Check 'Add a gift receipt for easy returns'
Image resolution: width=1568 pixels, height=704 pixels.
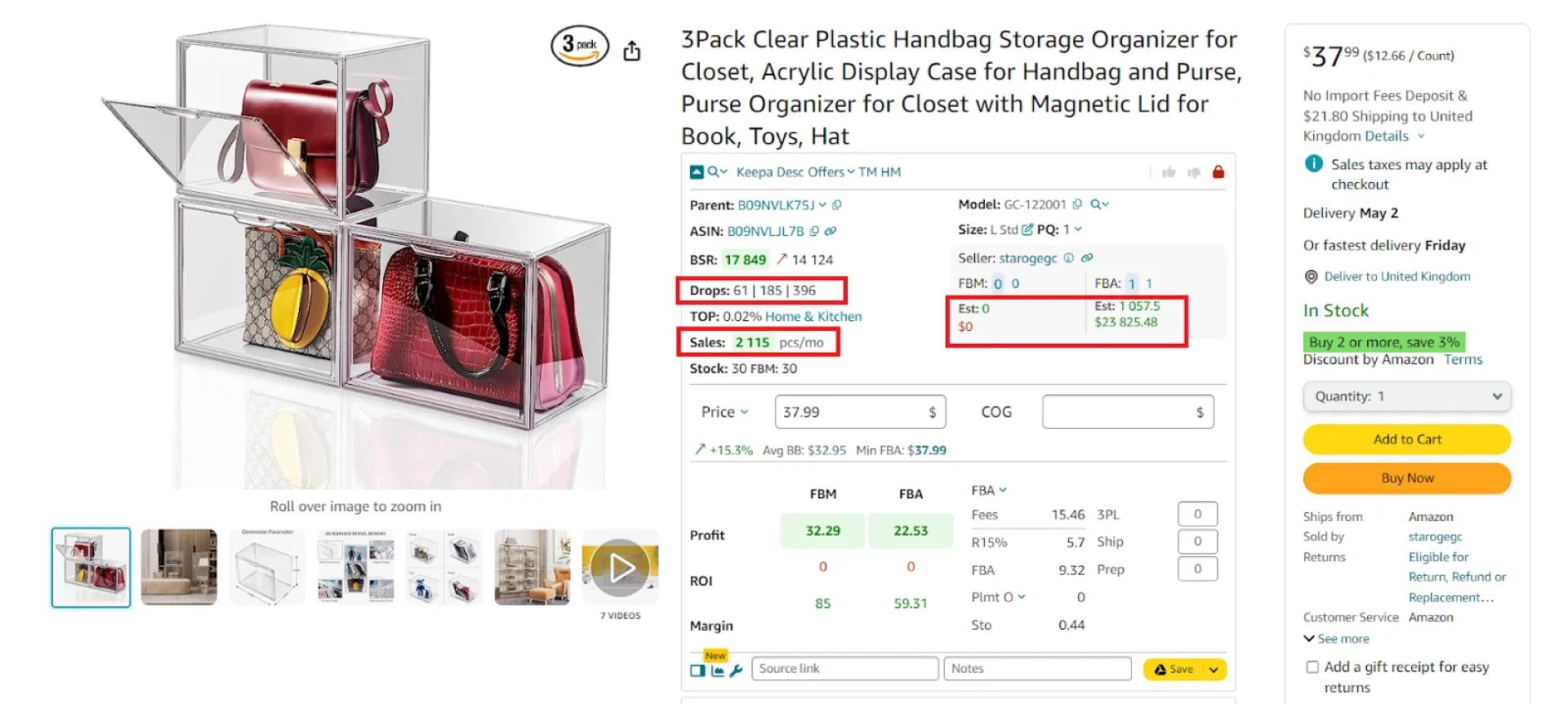pos(1312,667)
